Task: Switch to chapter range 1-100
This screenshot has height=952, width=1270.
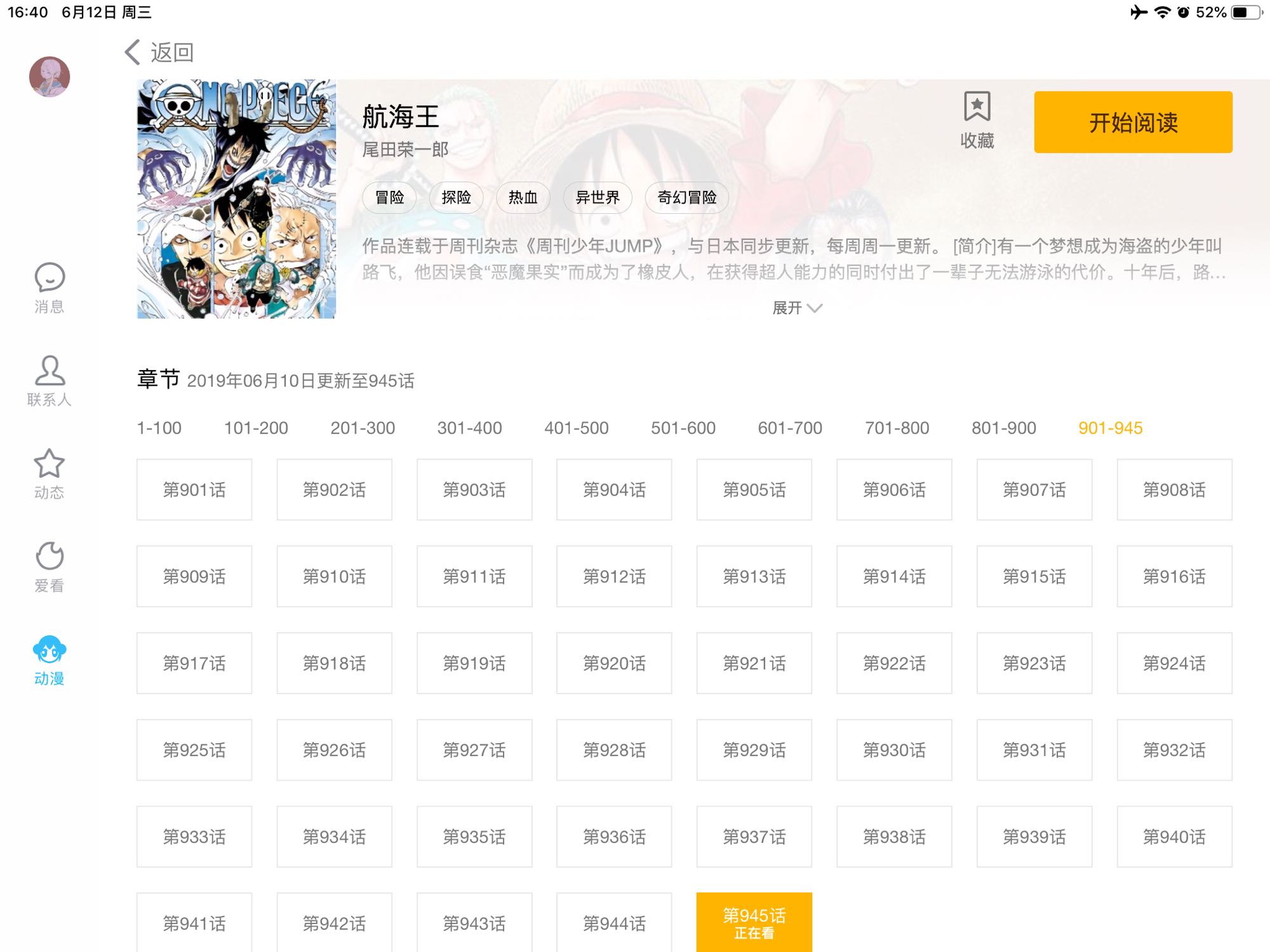Action: coord(159,428)
